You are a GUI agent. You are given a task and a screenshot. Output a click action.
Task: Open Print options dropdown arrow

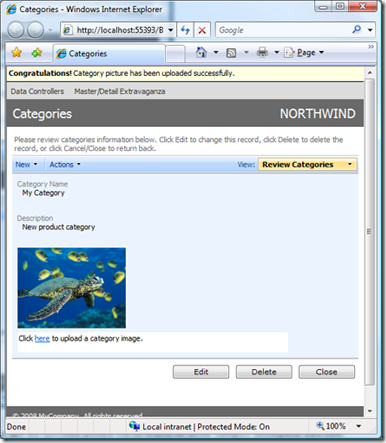(276, 52)
